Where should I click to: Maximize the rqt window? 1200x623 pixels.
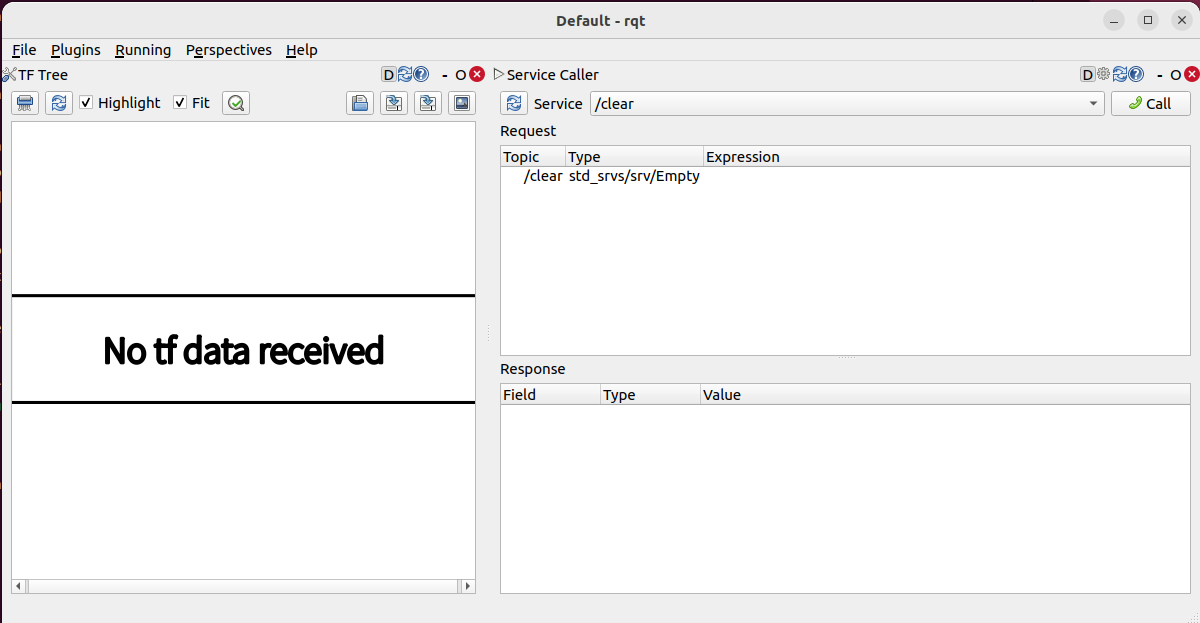(1148, 20)
